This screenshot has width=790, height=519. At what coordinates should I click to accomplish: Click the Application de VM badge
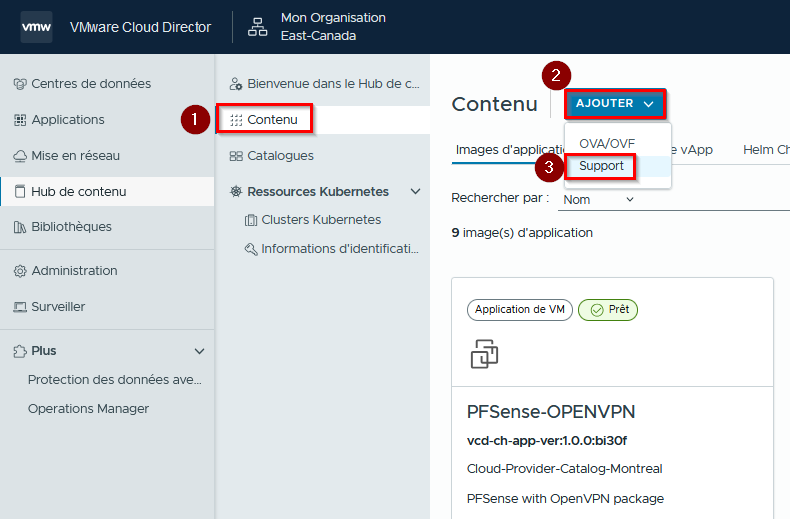[x=519, y=310]
